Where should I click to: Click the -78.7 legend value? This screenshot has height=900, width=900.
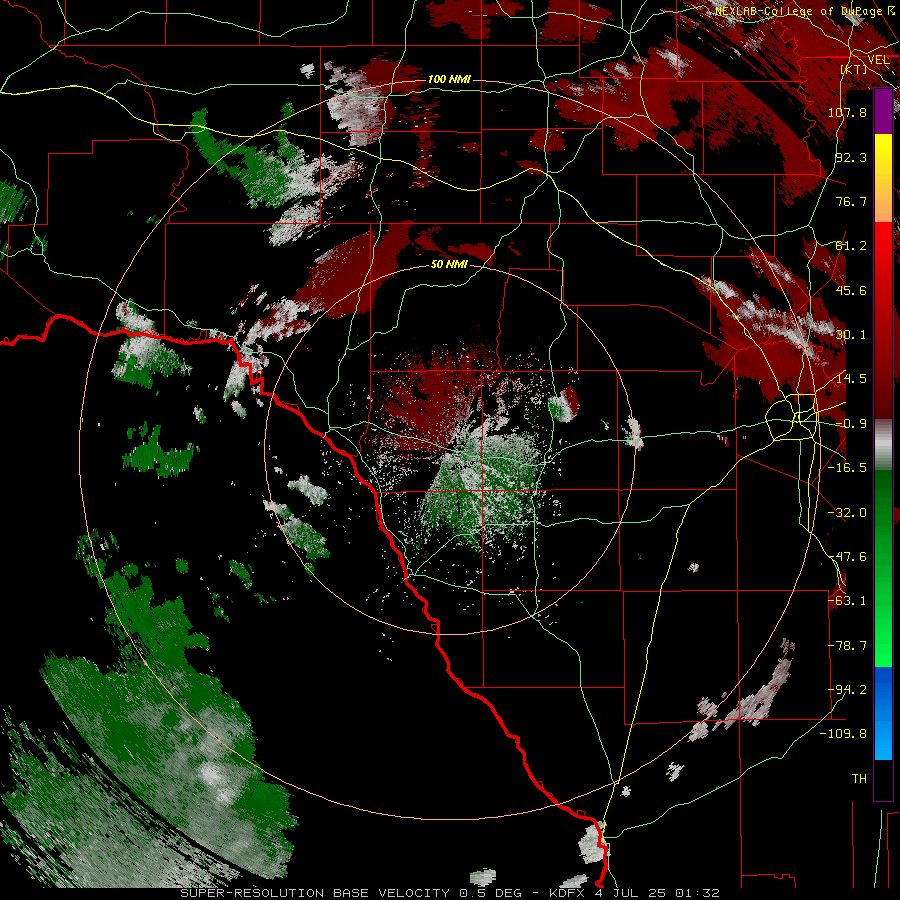847,646
